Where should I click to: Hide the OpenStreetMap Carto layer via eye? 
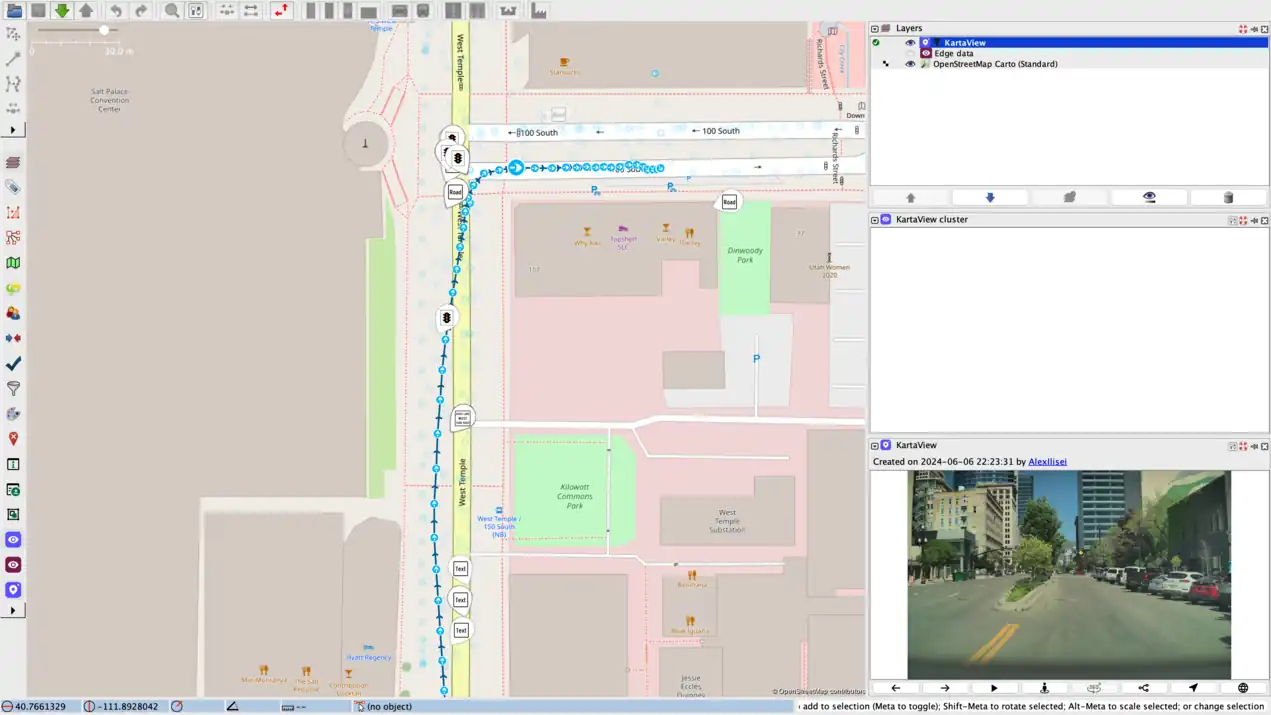910,64
